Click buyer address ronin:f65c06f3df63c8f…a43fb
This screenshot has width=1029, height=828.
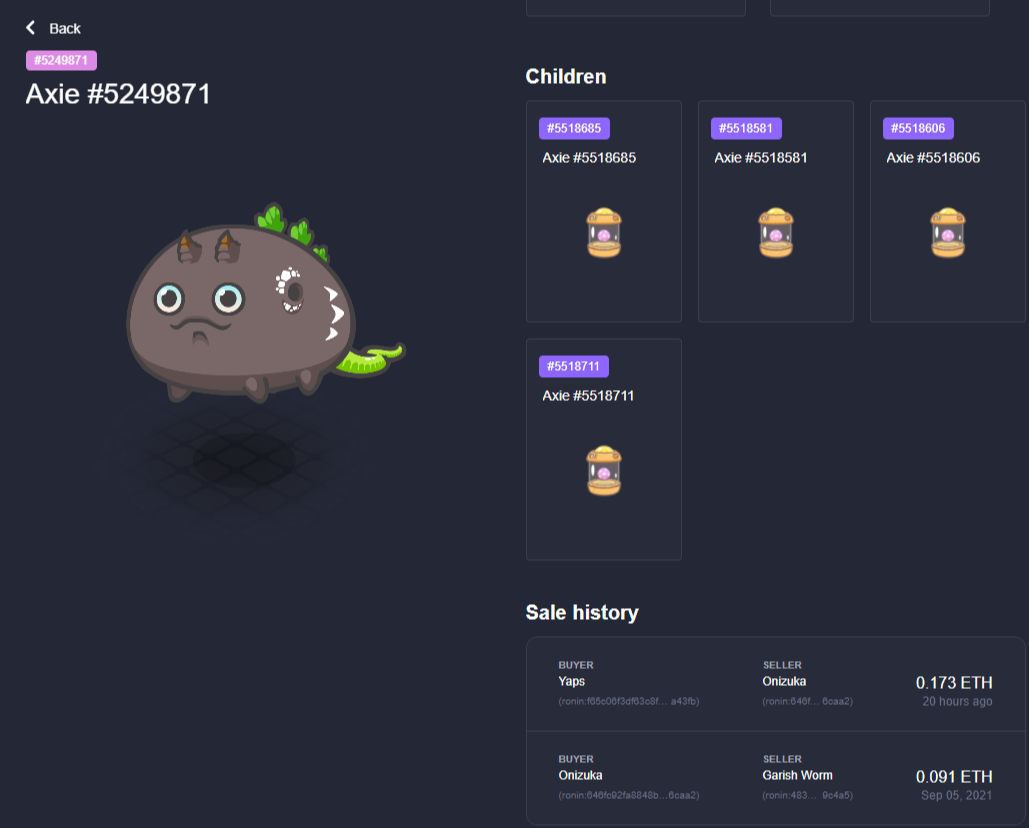coord(629,701)
